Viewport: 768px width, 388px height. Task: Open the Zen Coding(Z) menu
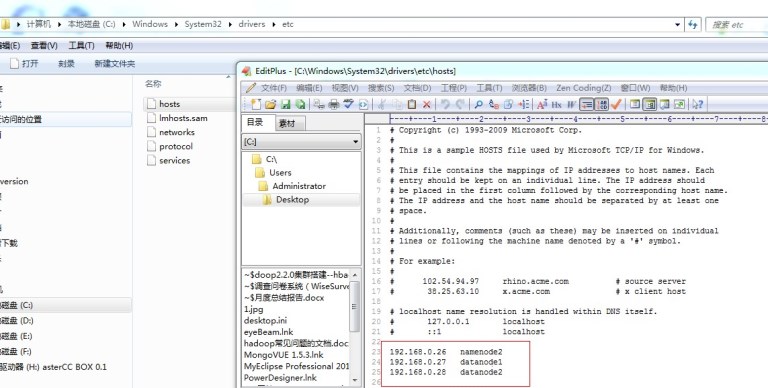[x=583, y=88]
